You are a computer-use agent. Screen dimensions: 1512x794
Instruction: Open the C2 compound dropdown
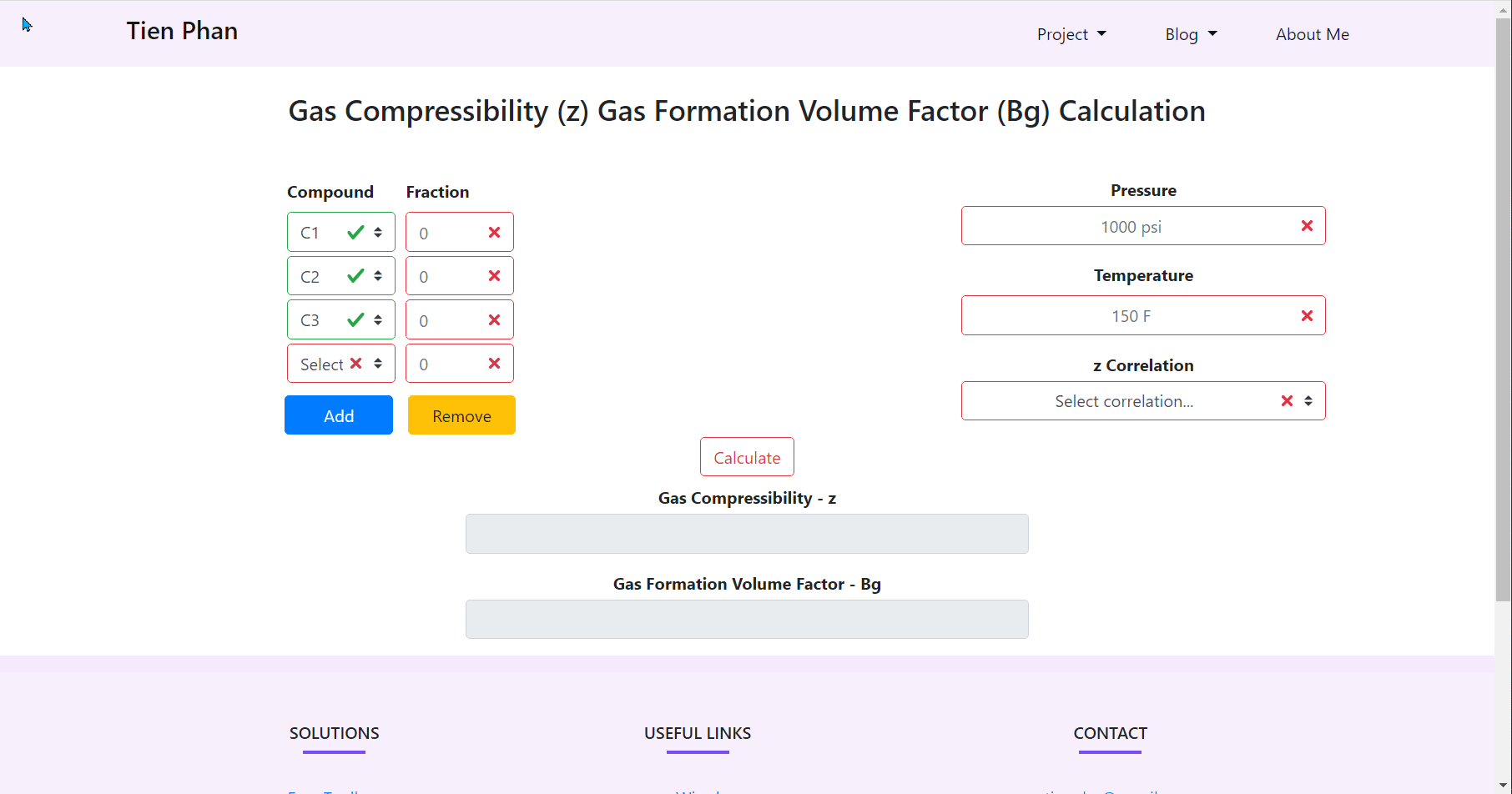[x=341, y=276]
